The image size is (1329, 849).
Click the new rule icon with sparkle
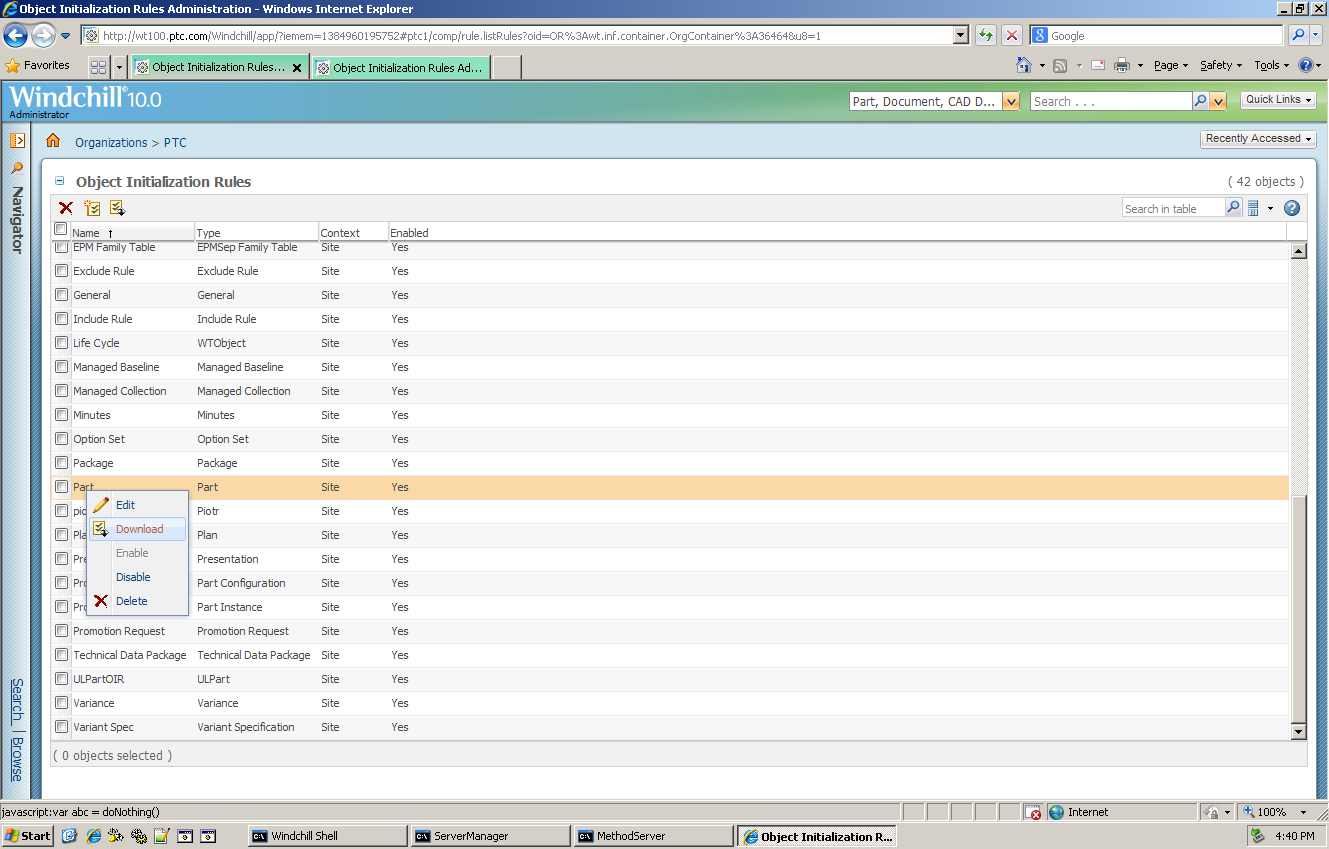point(92,208)
